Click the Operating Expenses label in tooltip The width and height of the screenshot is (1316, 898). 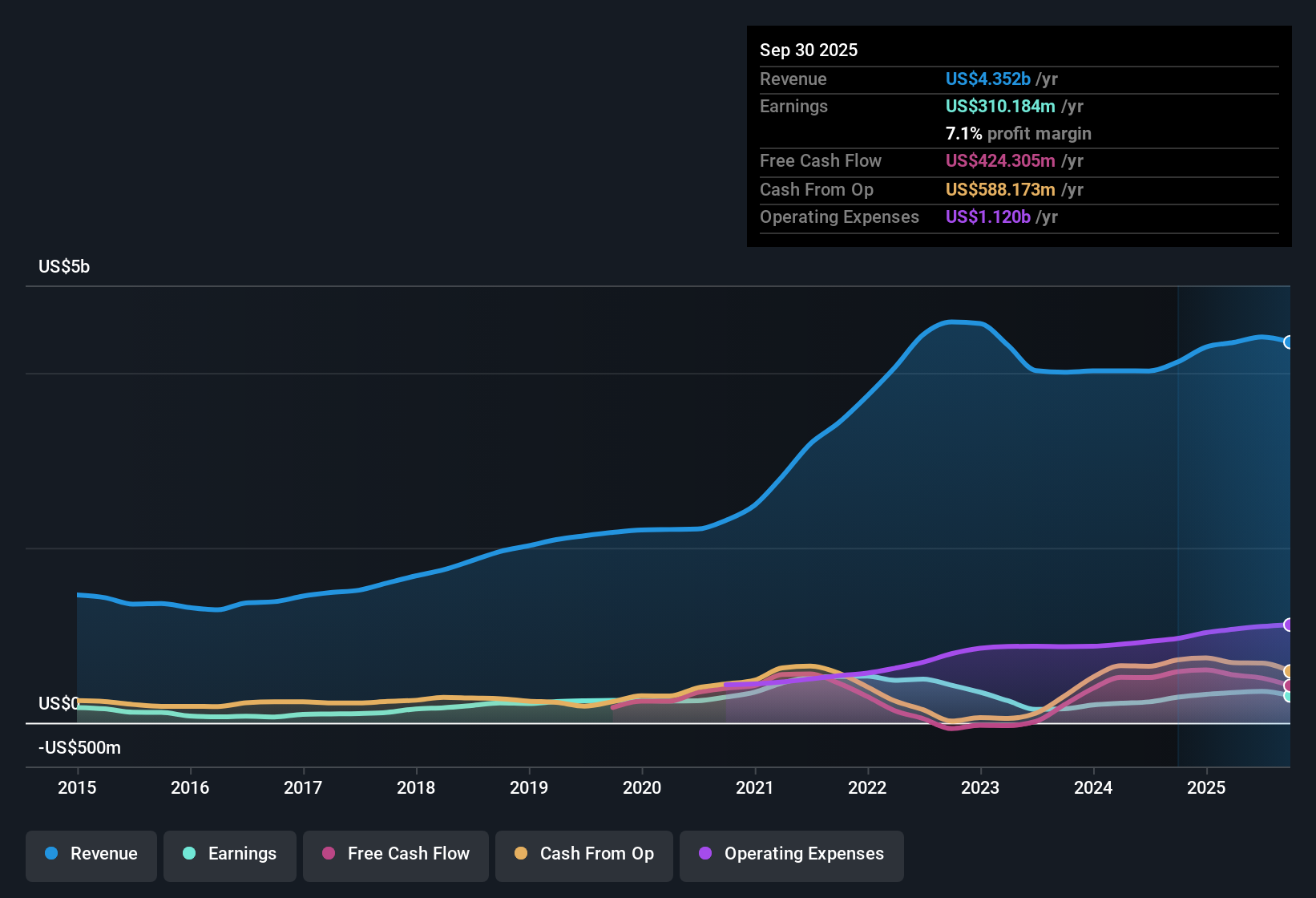point(839,216)
